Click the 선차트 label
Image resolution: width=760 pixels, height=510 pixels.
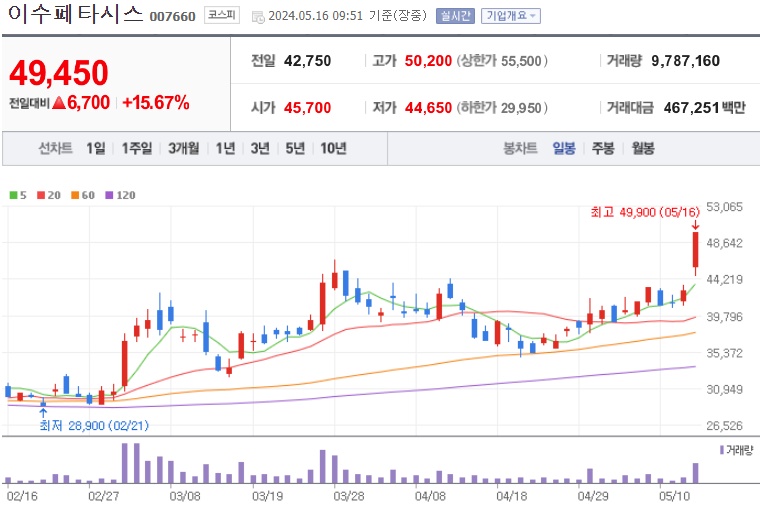pyautogui.click(x=56, y=148)
